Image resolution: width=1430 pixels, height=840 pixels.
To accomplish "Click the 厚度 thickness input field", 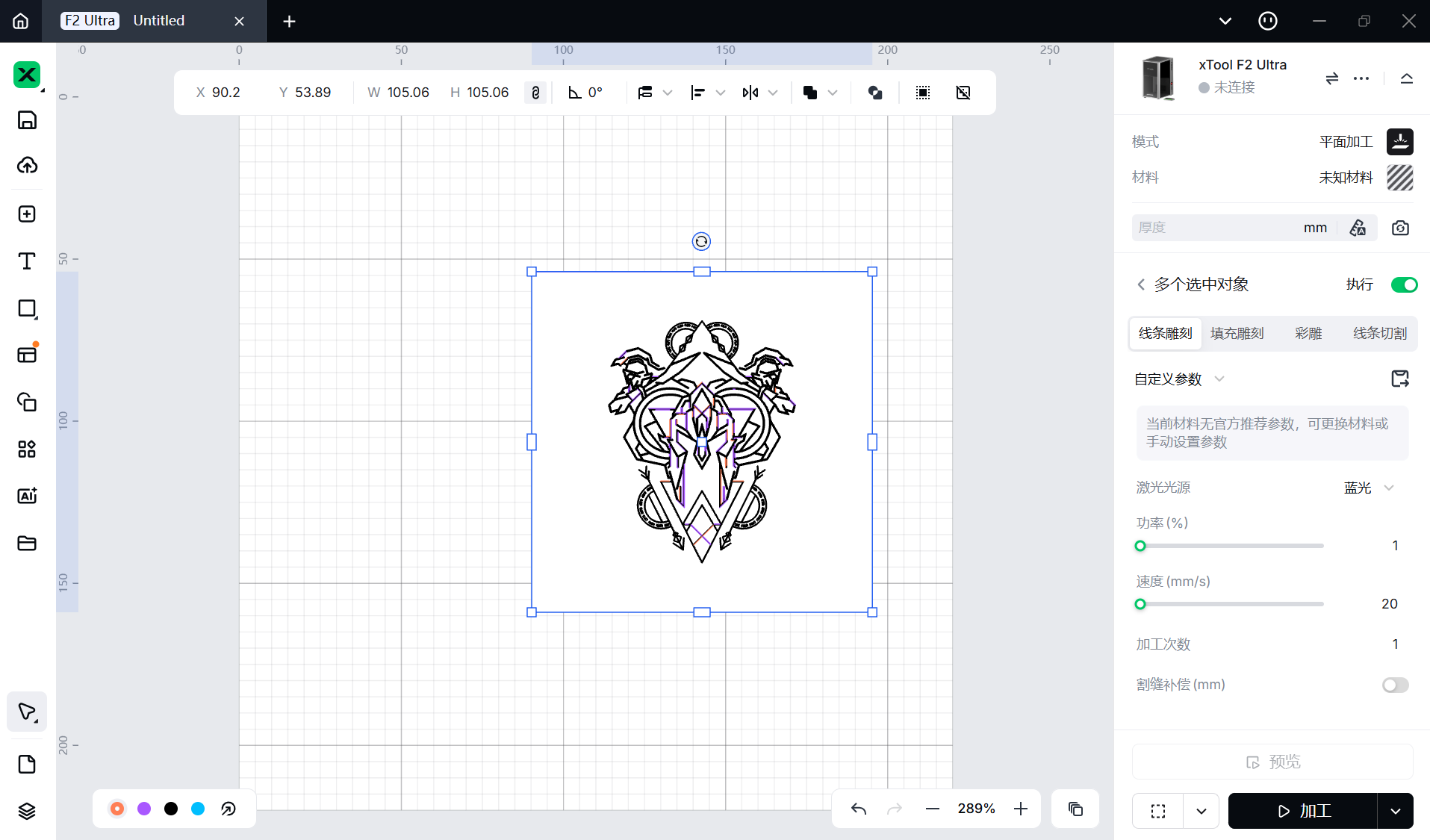I will pyautogui.click(x=1217, y=228).
